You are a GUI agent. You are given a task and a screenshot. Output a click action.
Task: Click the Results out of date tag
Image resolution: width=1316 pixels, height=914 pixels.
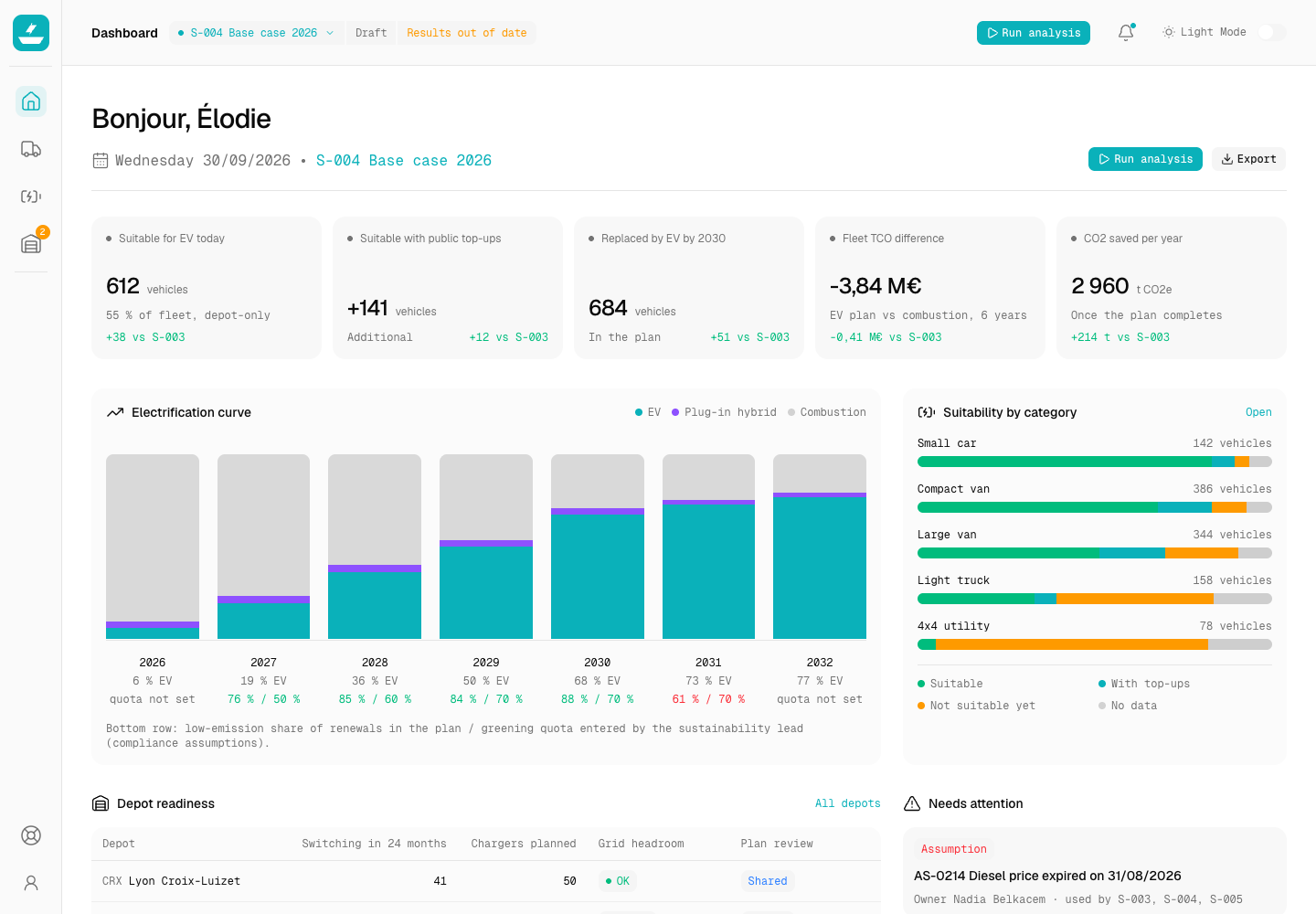(x=467, y=33)
